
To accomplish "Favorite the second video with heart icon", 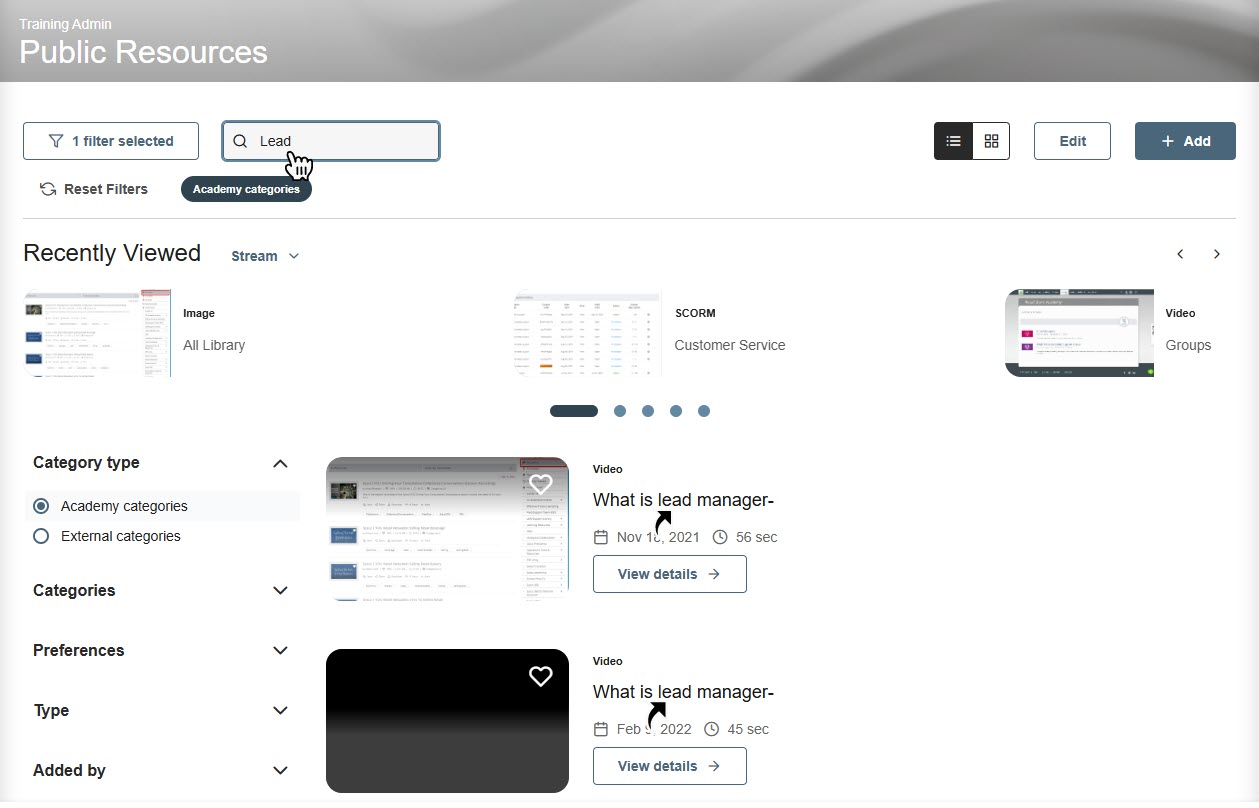I will (540, 677).
